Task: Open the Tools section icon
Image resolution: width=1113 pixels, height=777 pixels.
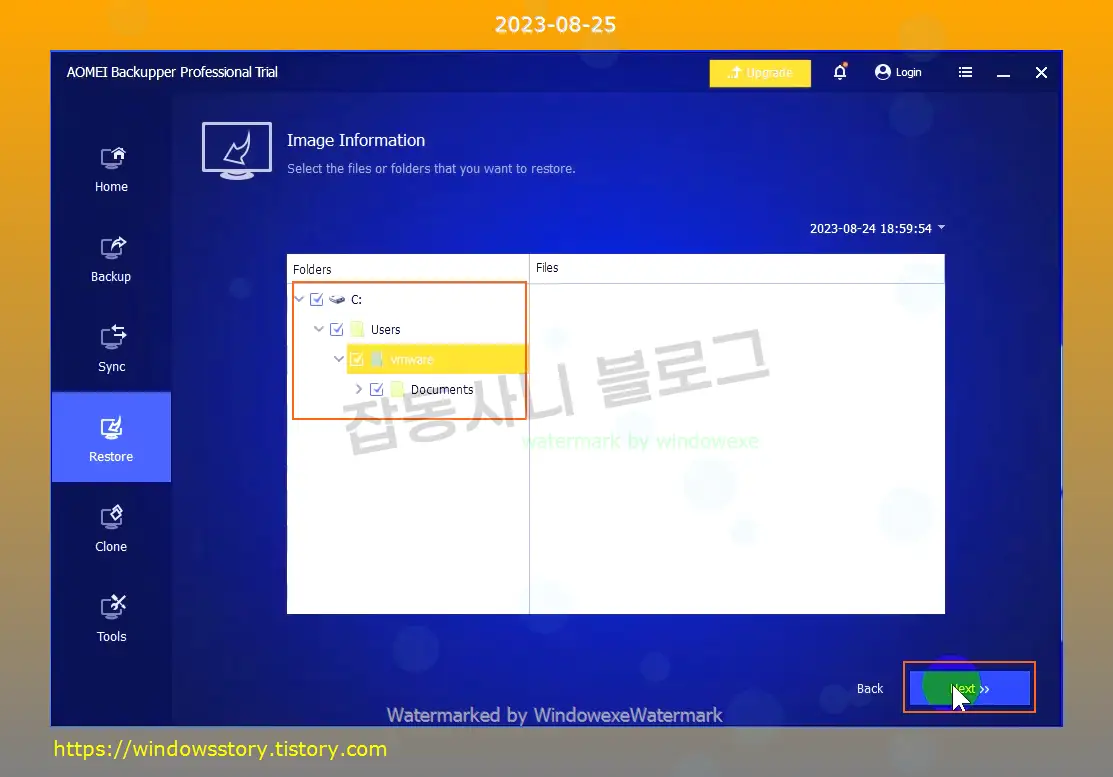Action: click(x=112, y=607)
